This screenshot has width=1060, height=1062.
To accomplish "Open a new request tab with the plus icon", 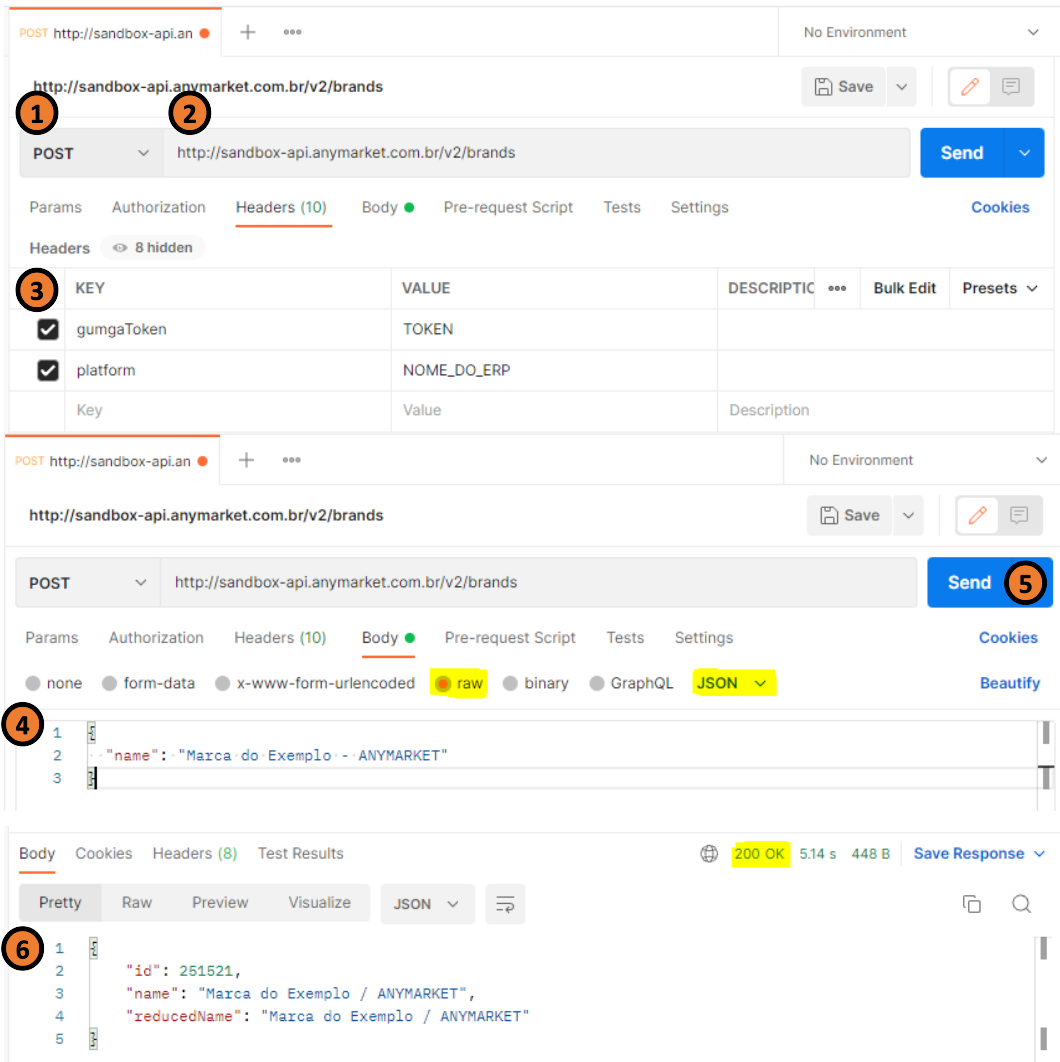I will coord(246,31).
